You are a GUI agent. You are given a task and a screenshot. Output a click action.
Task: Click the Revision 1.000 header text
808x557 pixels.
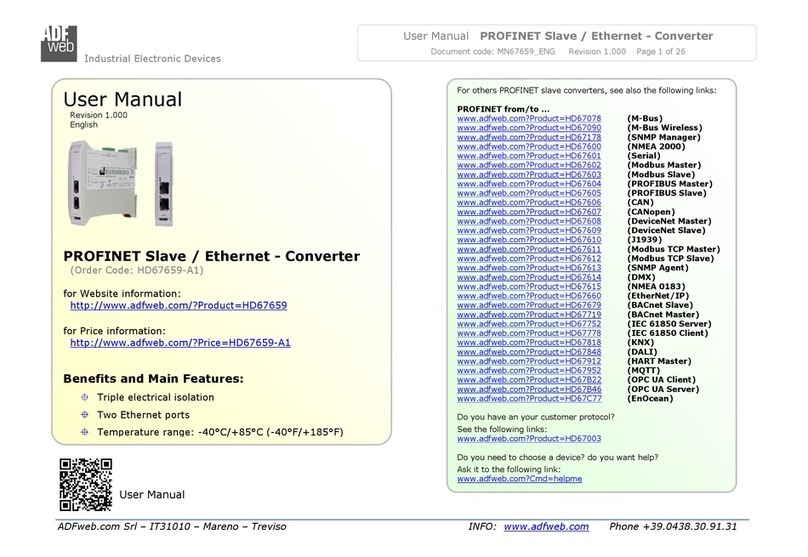[597, 52]
